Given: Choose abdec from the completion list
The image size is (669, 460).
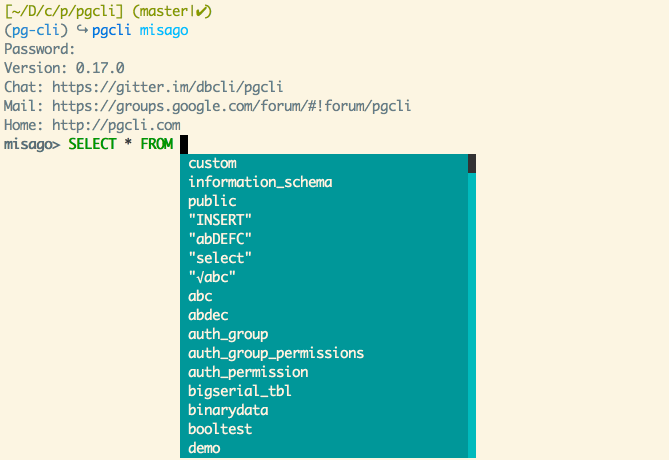Looking at the screenshot, I should (x=208, y=315).
